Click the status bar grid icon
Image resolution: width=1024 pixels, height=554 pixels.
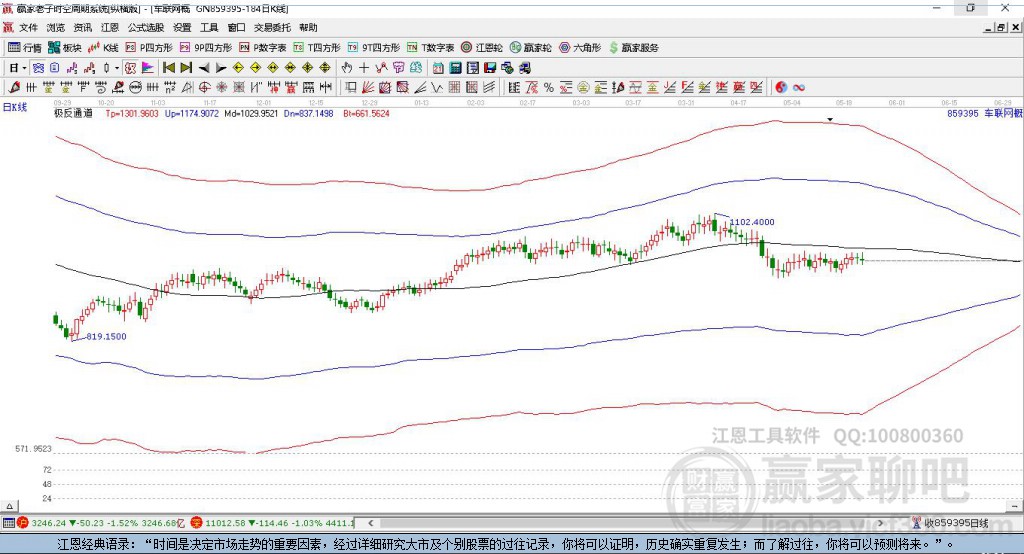(x=8, y=523)
